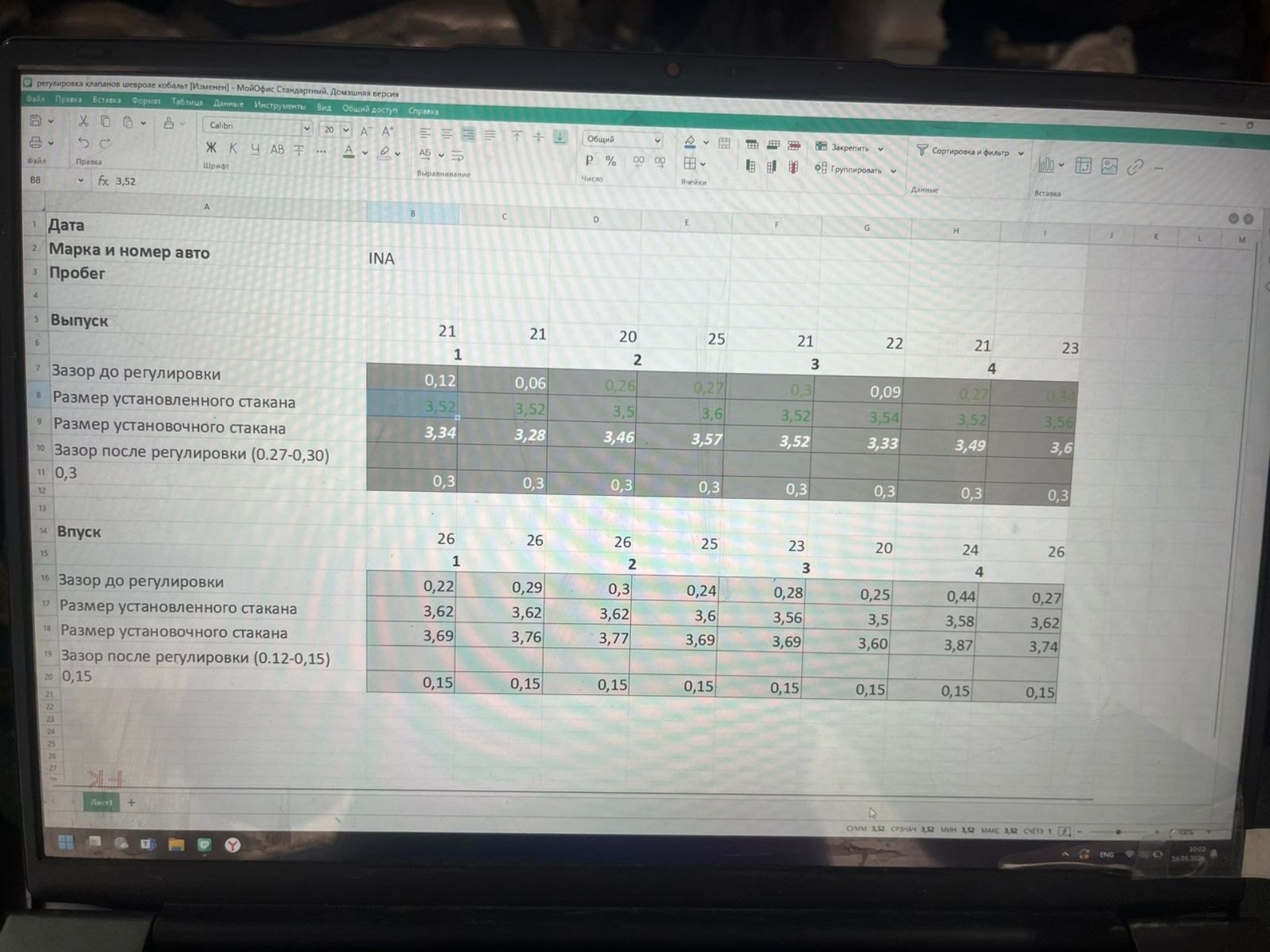Open the Формат menu
The image size is (1270, 952).
point(146,100)
